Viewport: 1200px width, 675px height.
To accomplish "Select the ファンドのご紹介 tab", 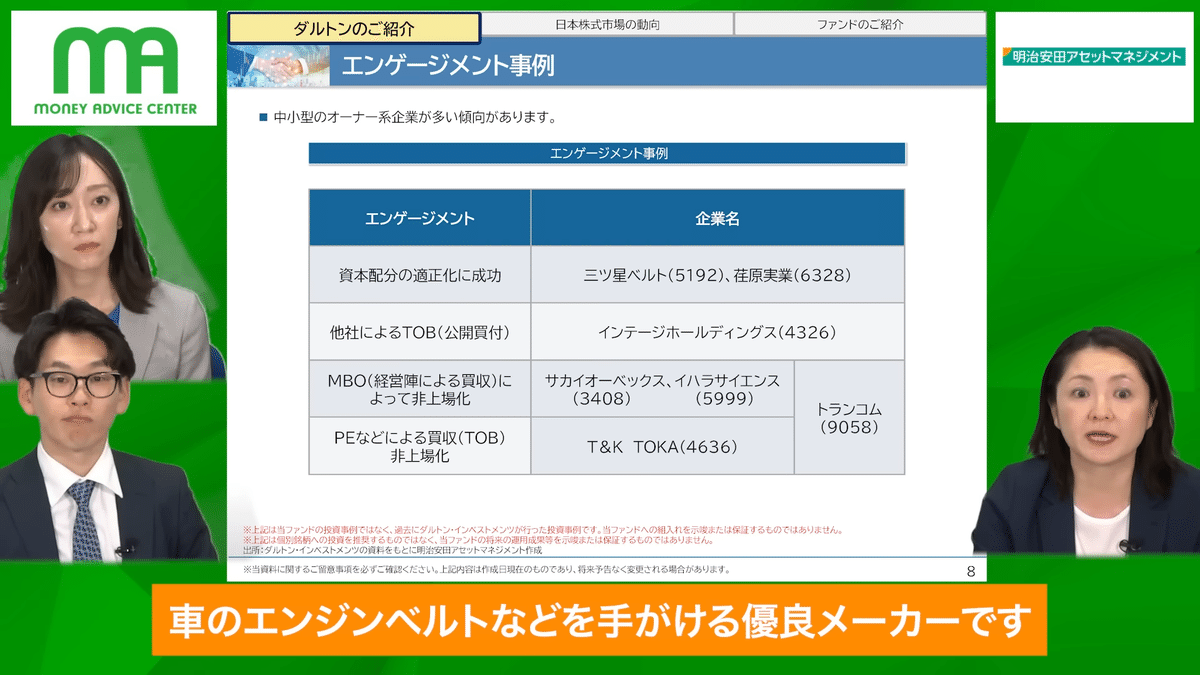I will point(861,24).
